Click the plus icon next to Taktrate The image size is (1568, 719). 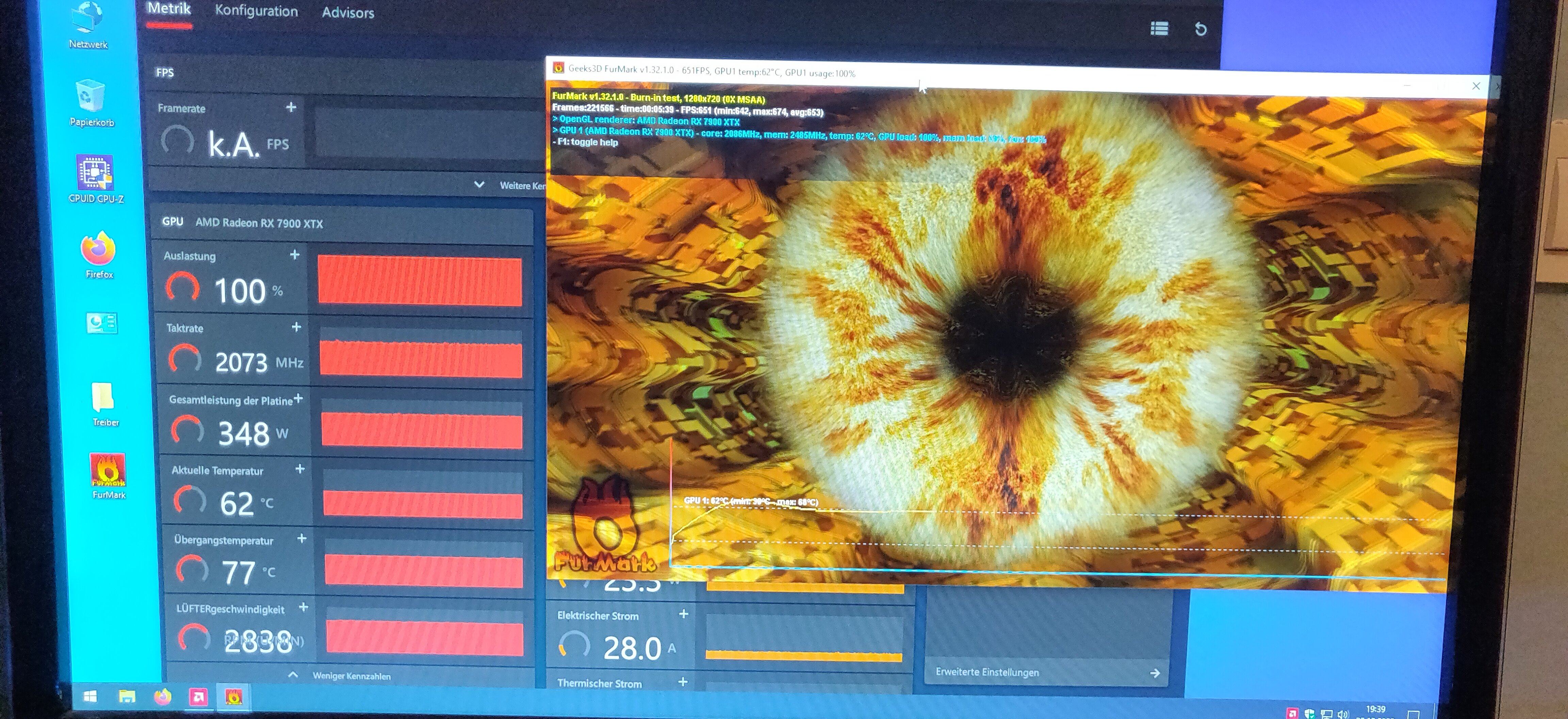tap(296, 327)
